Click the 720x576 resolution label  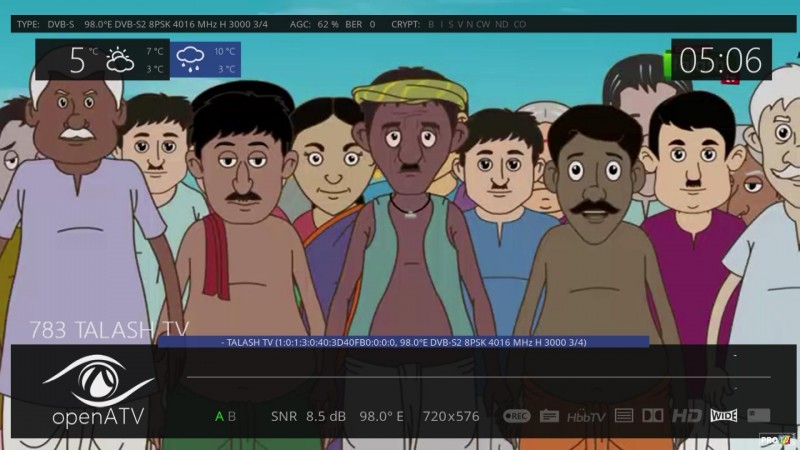coord(450,416)
